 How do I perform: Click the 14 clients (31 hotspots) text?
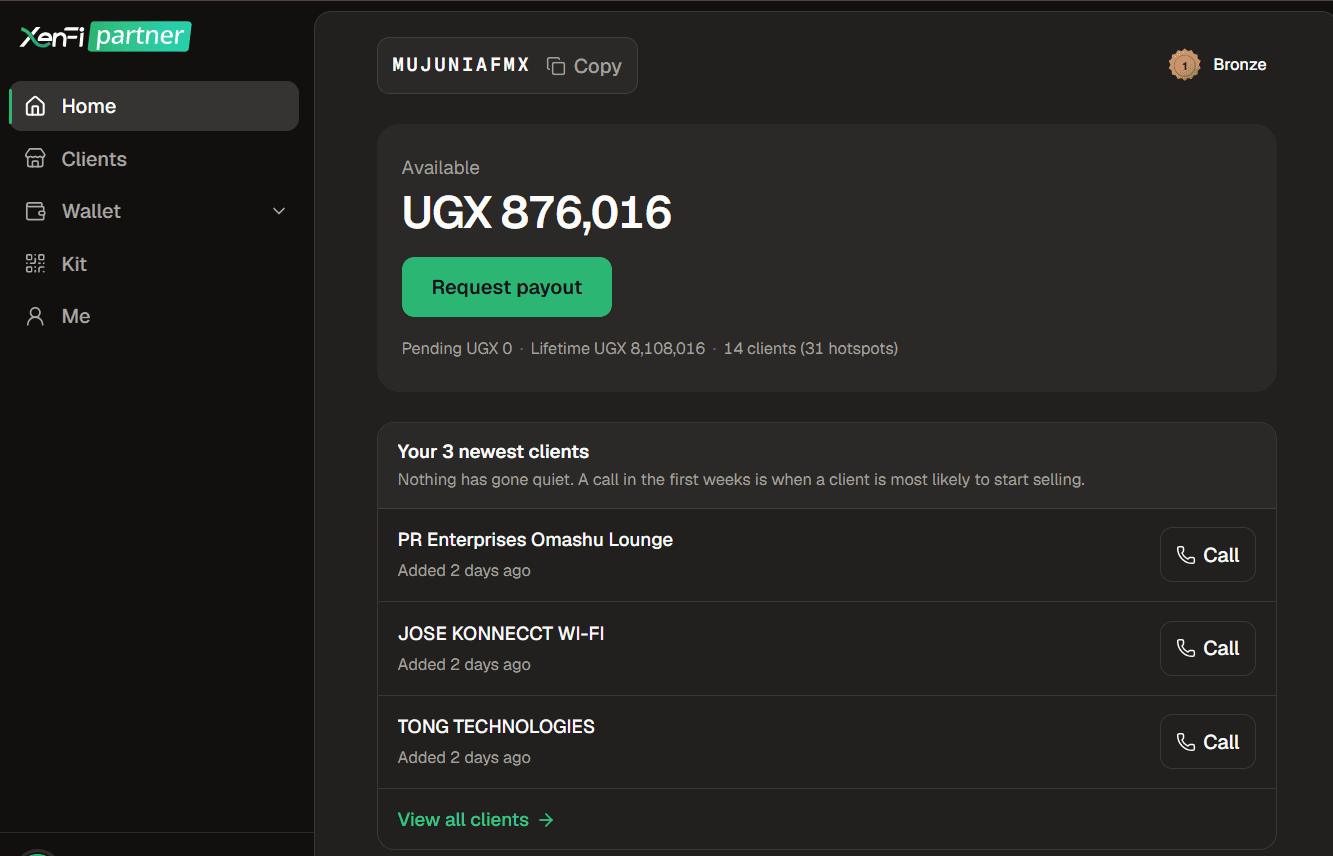click(x=811, y=349)
